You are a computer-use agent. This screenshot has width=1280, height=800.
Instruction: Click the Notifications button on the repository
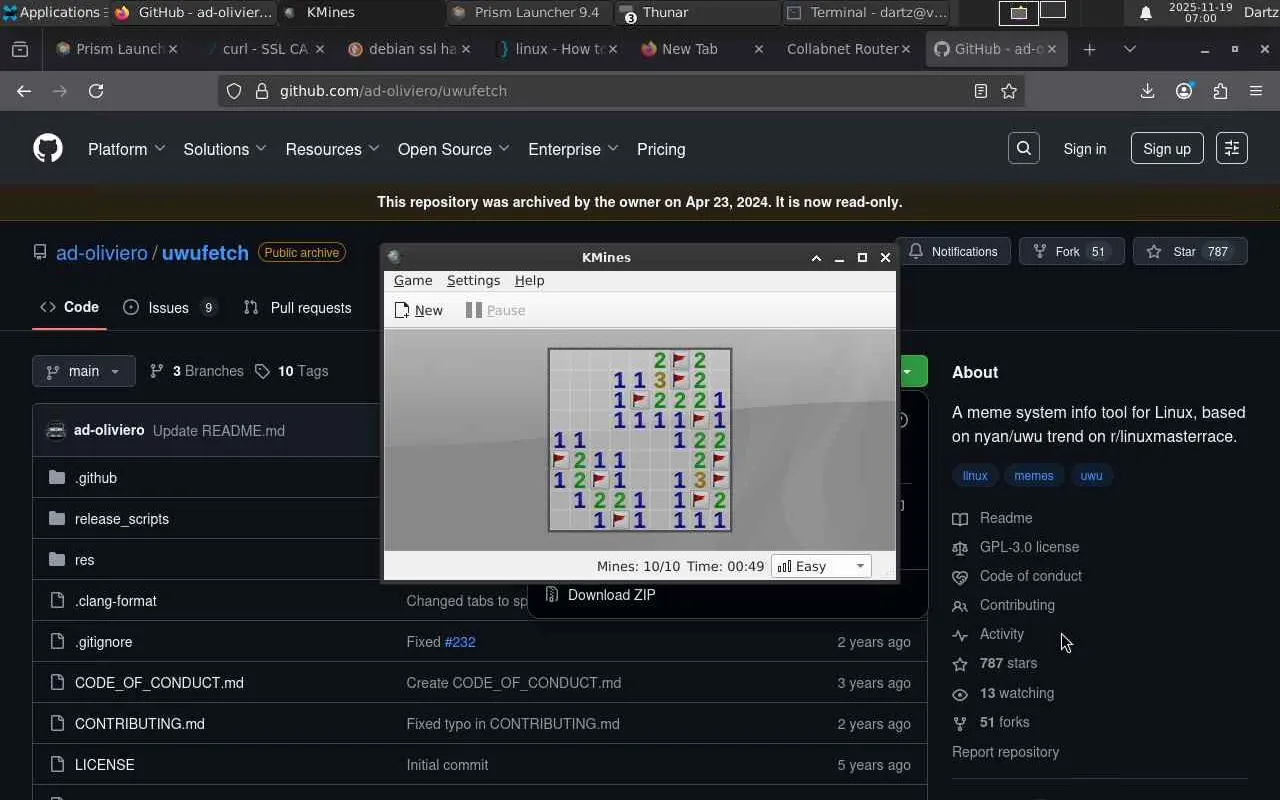coord(953,252)
